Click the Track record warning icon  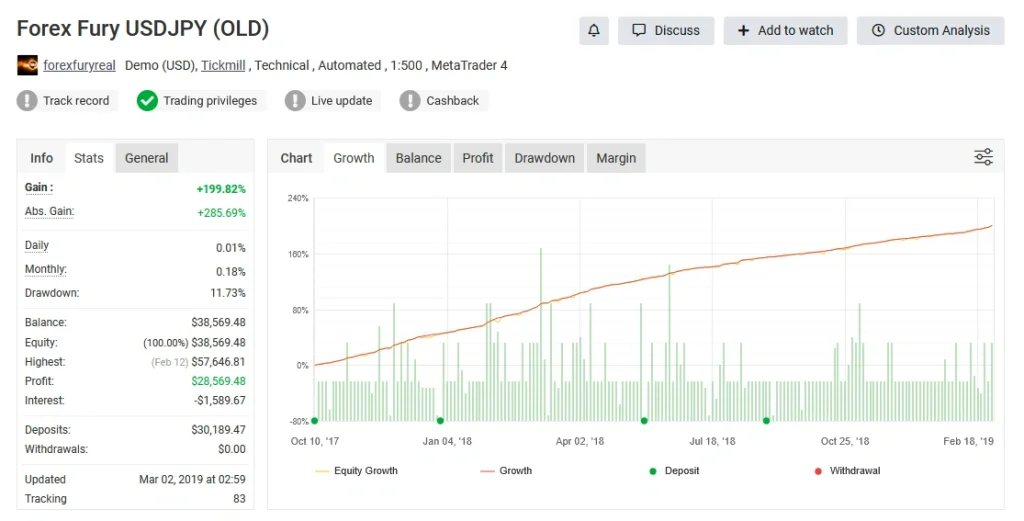(x=27, y=101)
